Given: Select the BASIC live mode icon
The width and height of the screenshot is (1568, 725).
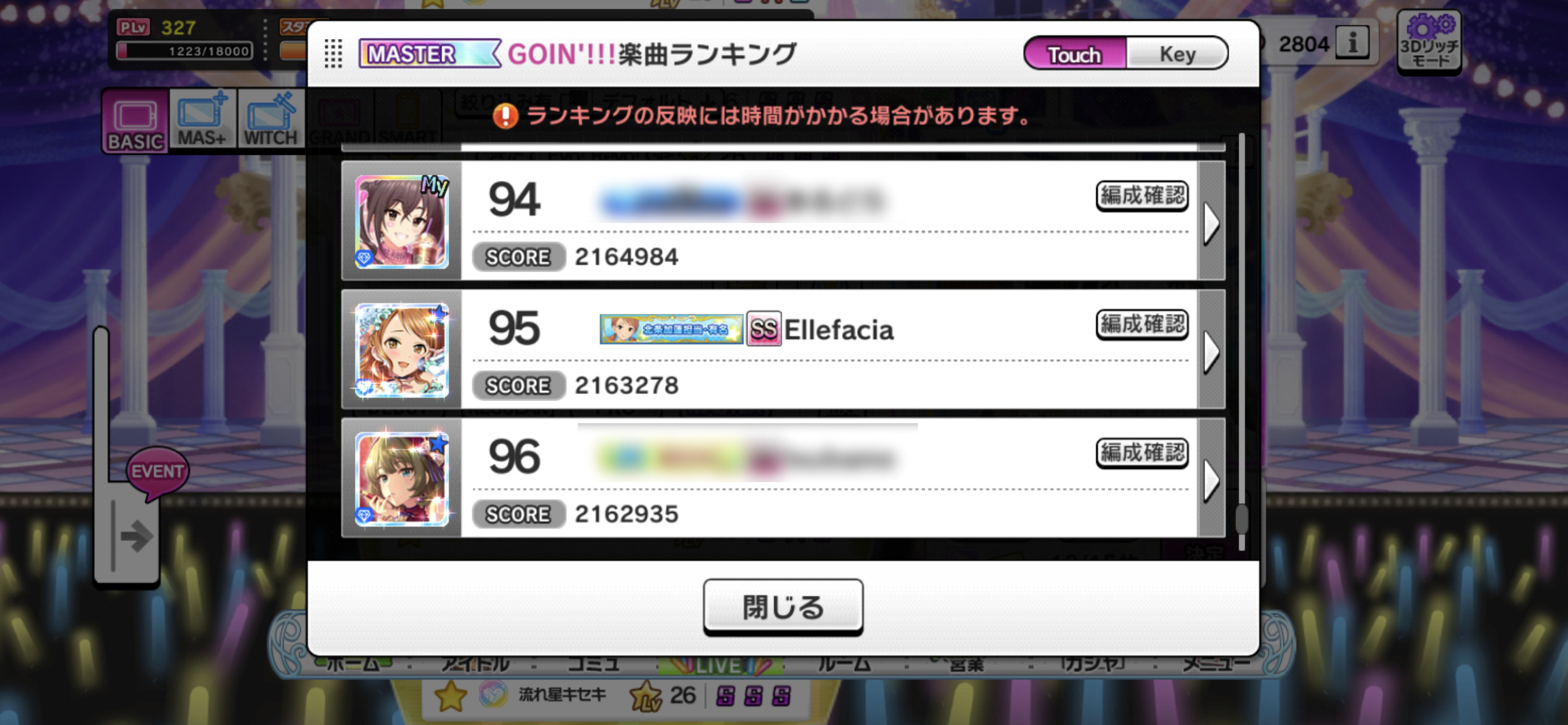Looking at the screenshot, I should pyautogui.click(x=135, y=121).
